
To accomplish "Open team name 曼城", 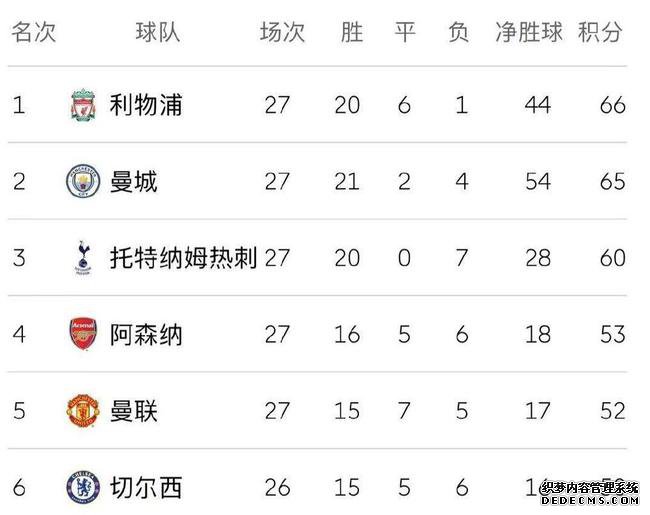I will tap(133, 181).
